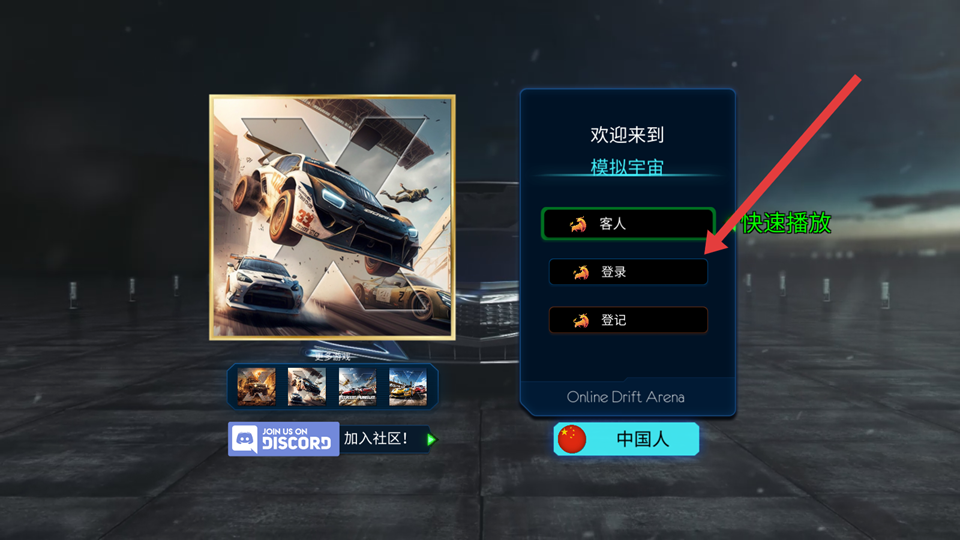This screenshot has width=960, height=540.
Task: Select the jumping rally car game thumbnail
Action: click(307, 386)
